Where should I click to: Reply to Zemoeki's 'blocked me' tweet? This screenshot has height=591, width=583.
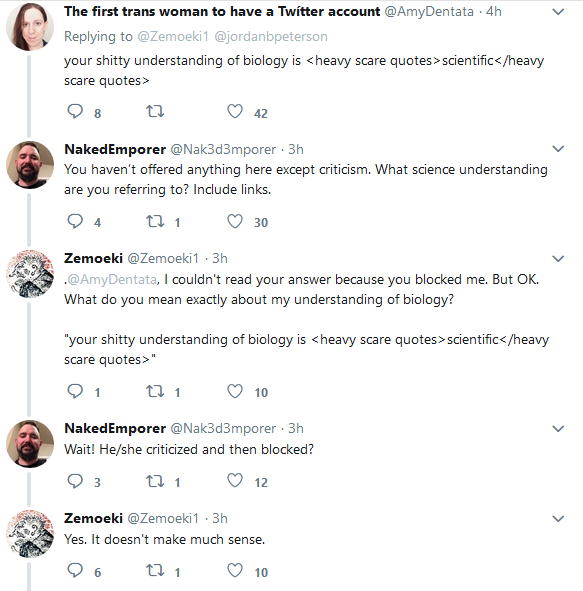75,391
